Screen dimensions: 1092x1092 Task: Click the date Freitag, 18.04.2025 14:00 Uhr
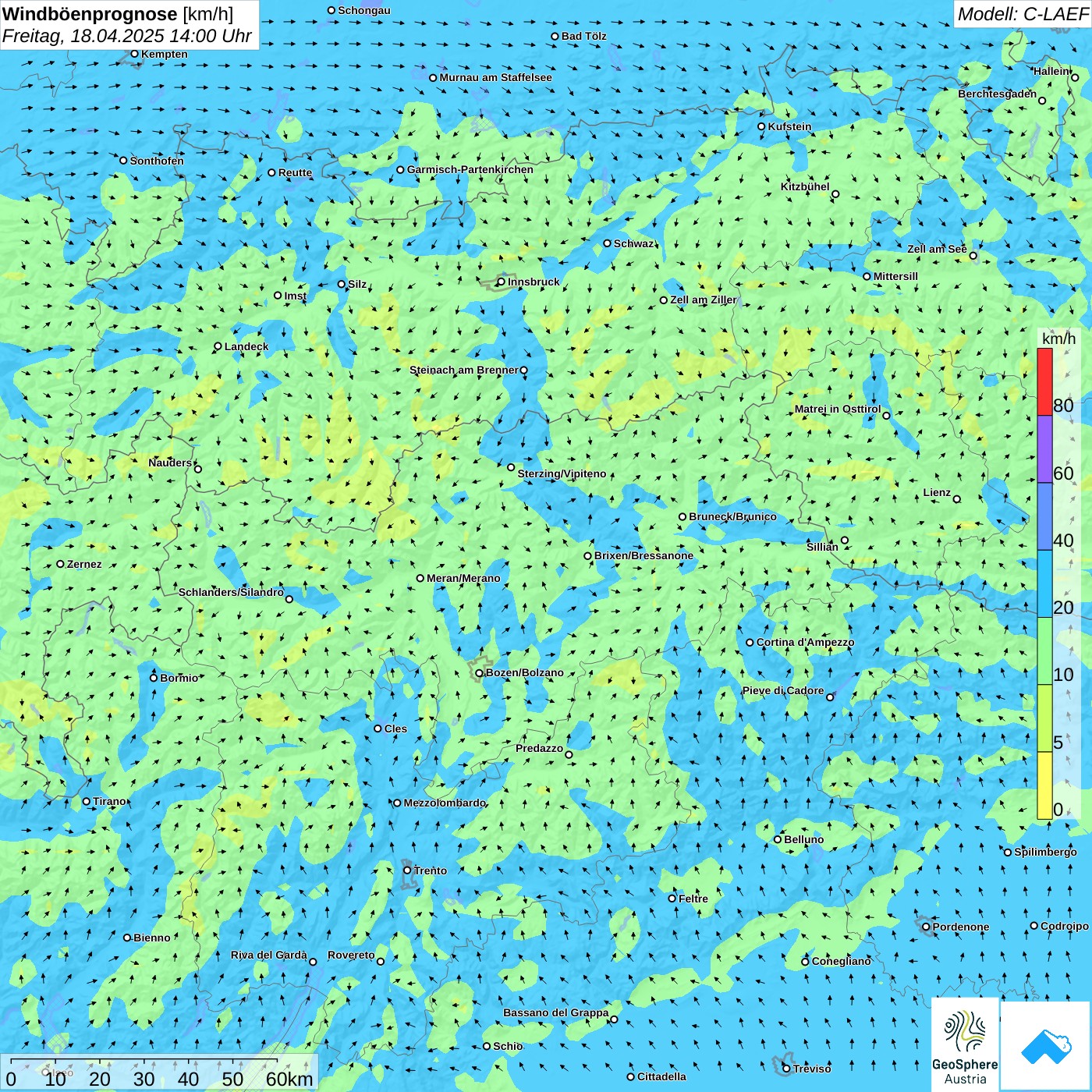click(127, 37)
